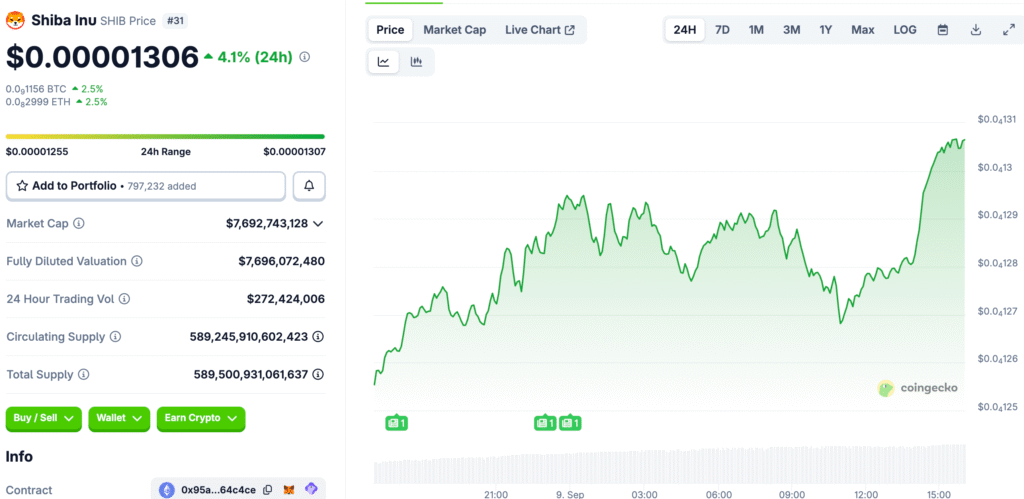Open the calendar date range picker
1024x499 pixels.
pyautogui.click(x=942, y=30)
